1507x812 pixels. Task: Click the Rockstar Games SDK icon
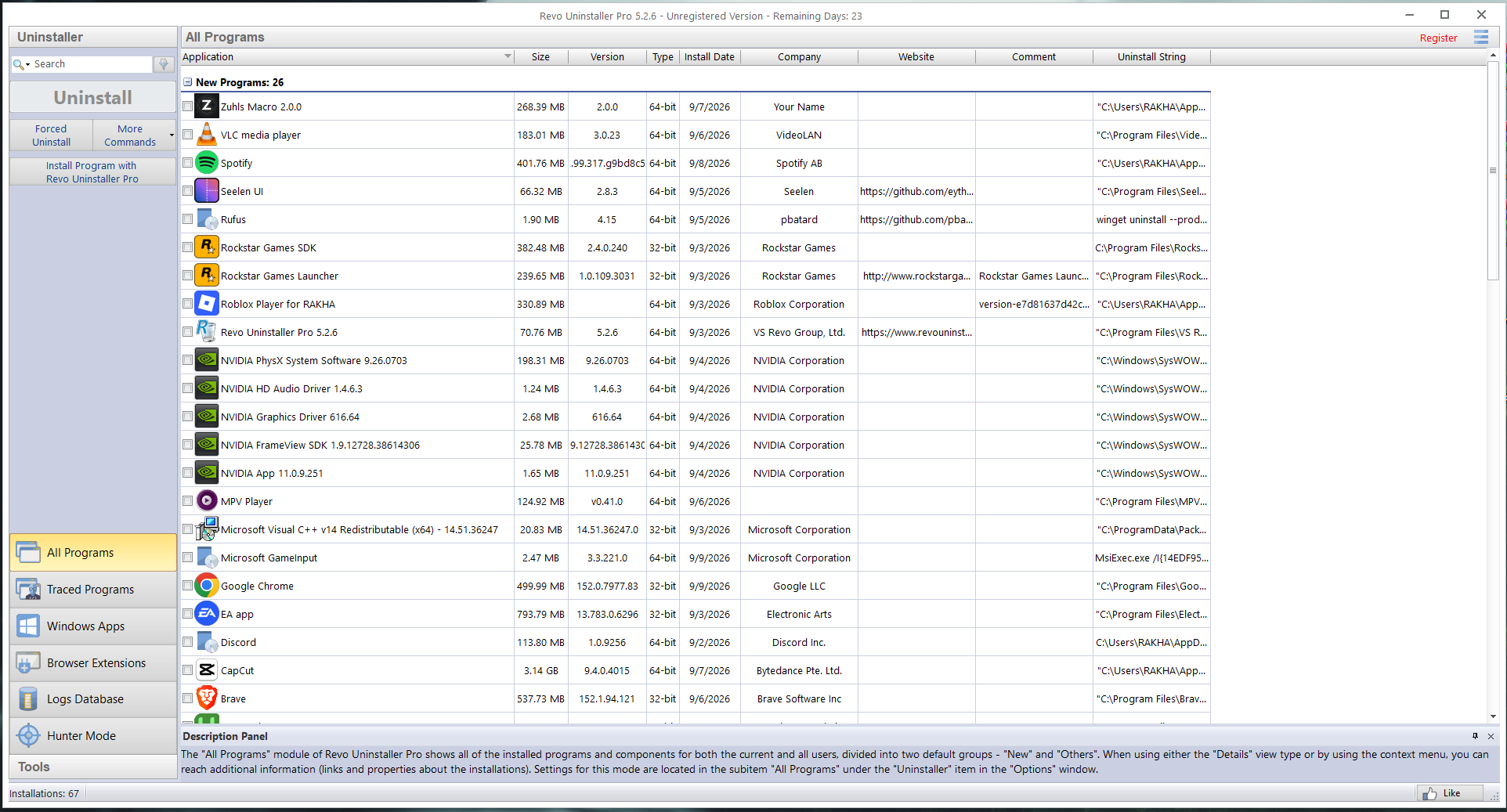click(x=207, y=247)
